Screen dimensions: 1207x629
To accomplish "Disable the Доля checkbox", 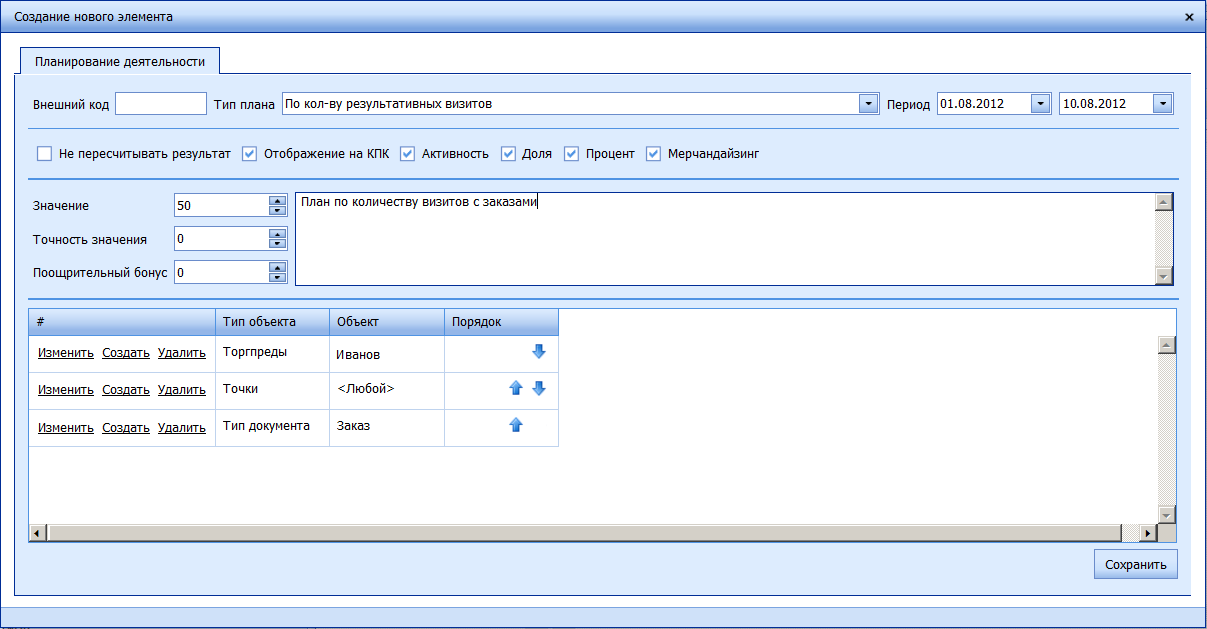I will pyautogui.click(x=508, y=154).
